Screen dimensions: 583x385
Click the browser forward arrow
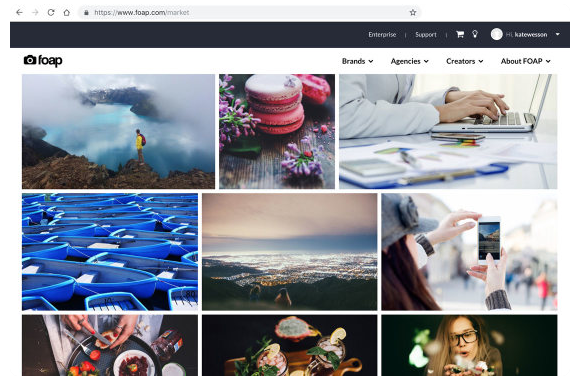click(35, 12)
